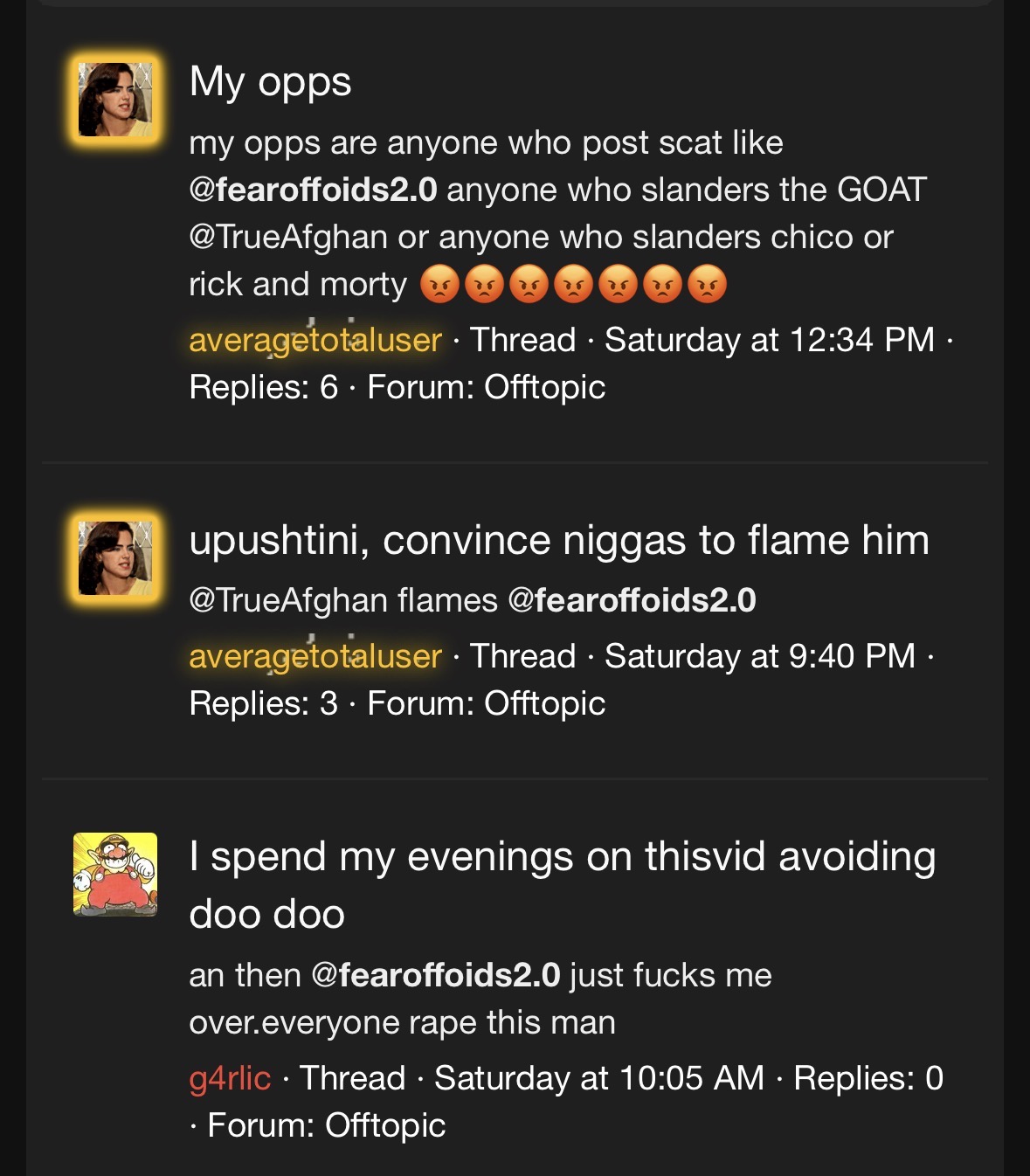Open the thread title starting with 'upushtini'
This screenshot has height=1176, width=1030.
(559, 541)
